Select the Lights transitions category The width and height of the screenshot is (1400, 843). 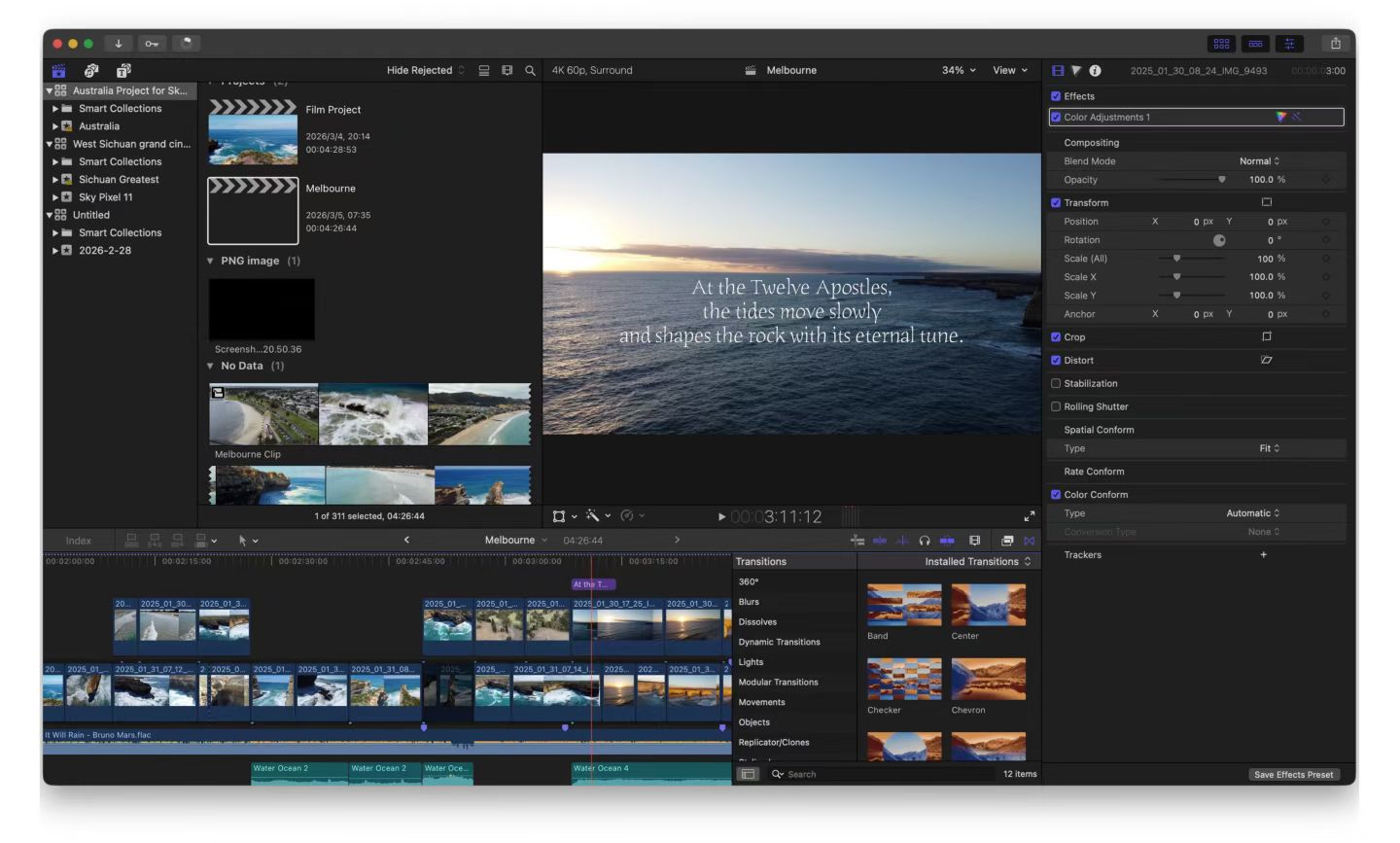751,662
